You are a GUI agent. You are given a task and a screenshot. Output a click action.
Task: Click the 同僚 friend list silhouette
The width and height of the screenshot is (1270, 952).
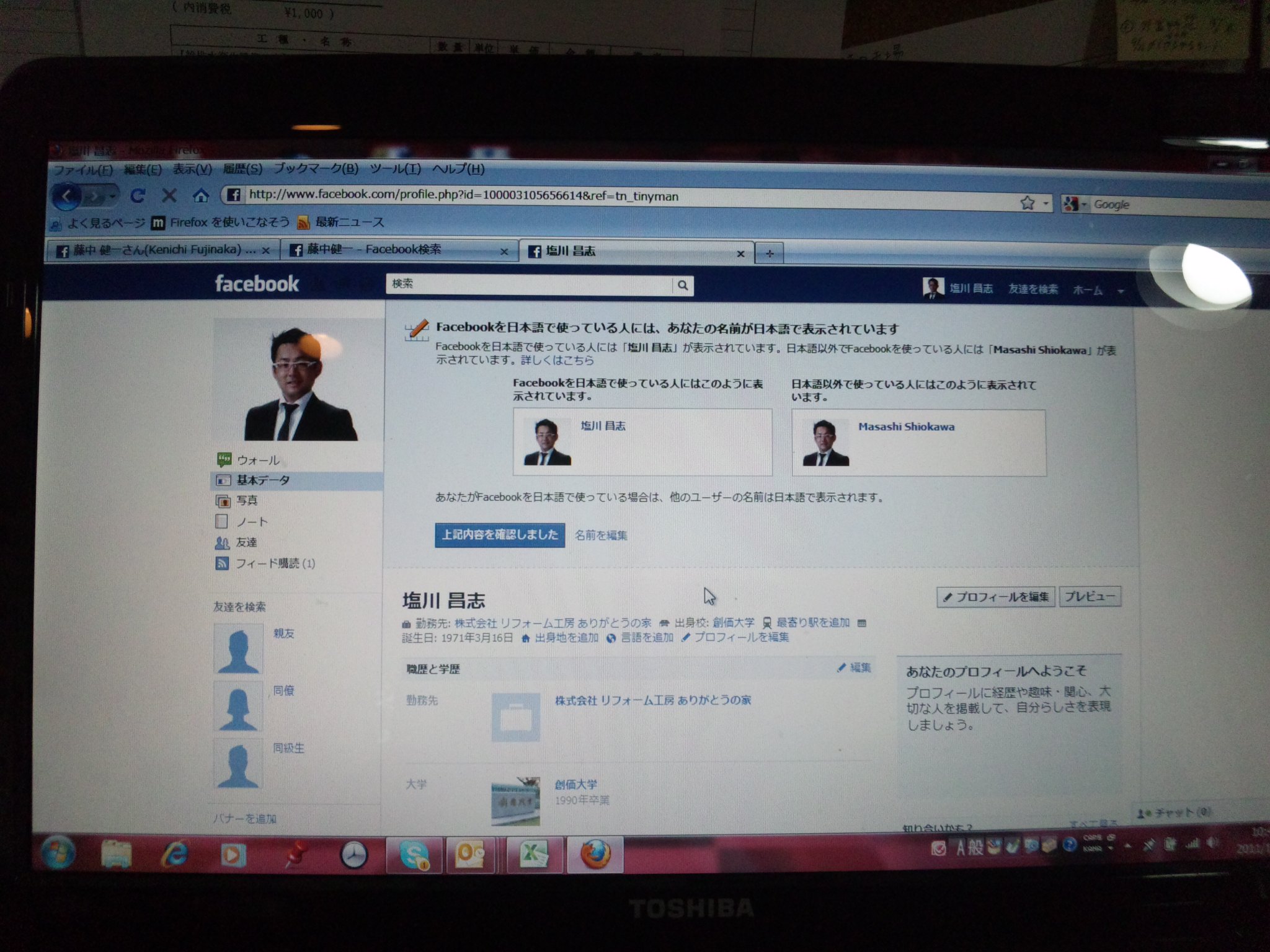(x=238, y=706)
